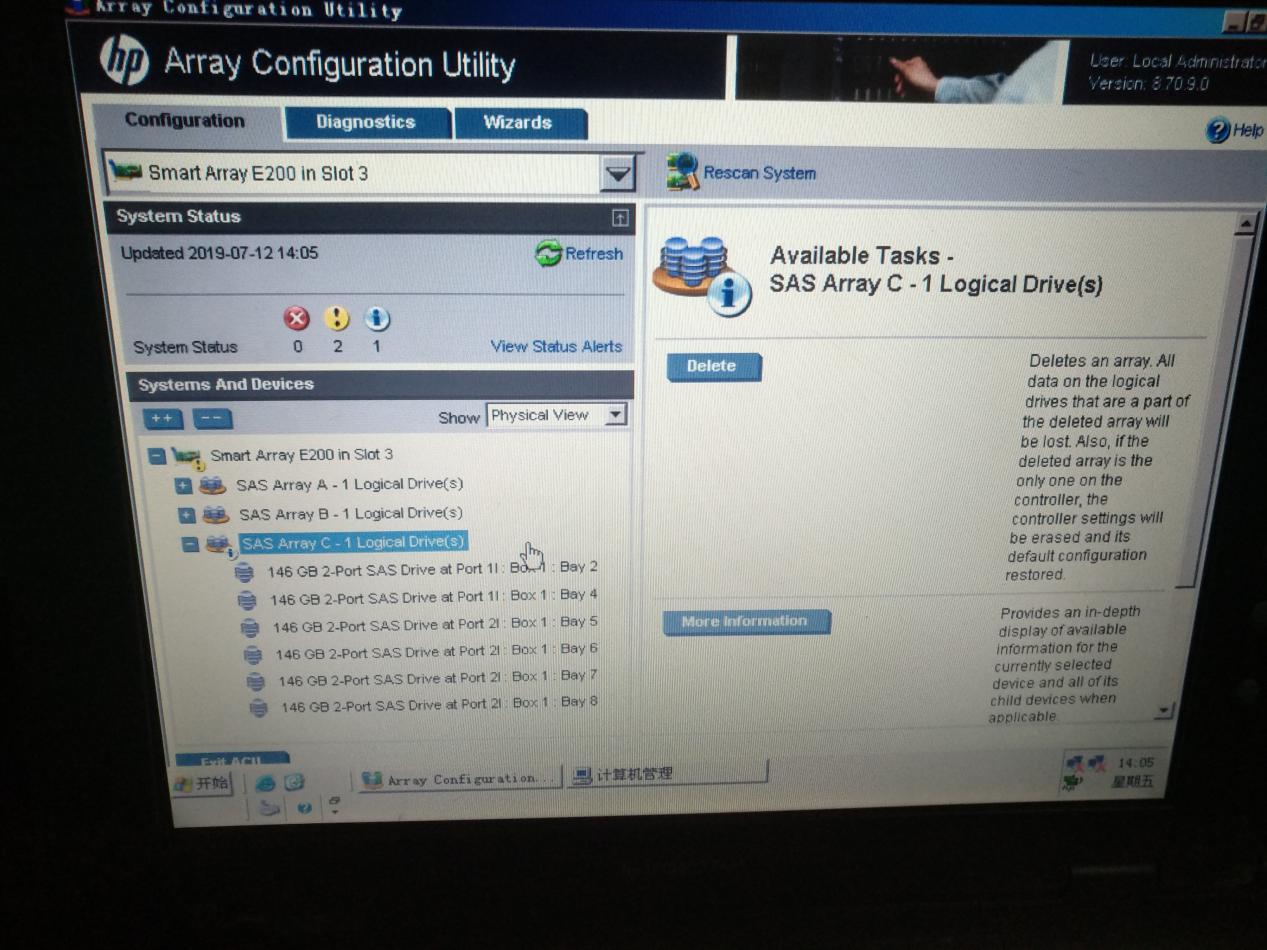Click the Rescan System link
This screenshot has width=1267, height=950.
(x=759, y=173)
